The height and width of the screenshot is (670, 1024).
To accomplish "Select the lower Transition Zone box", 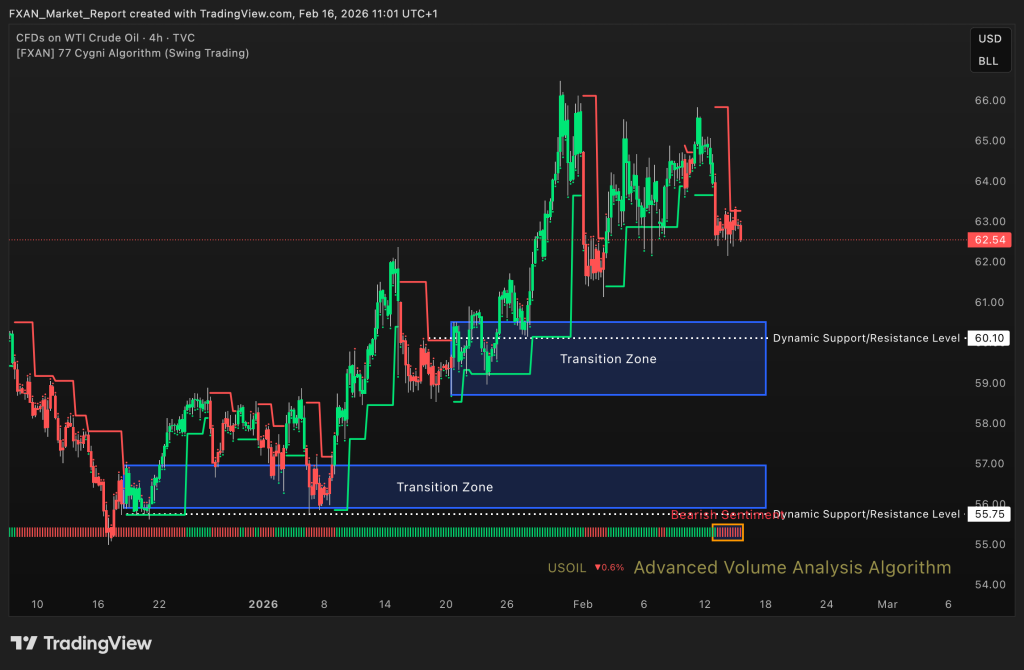I will point(444,487).
